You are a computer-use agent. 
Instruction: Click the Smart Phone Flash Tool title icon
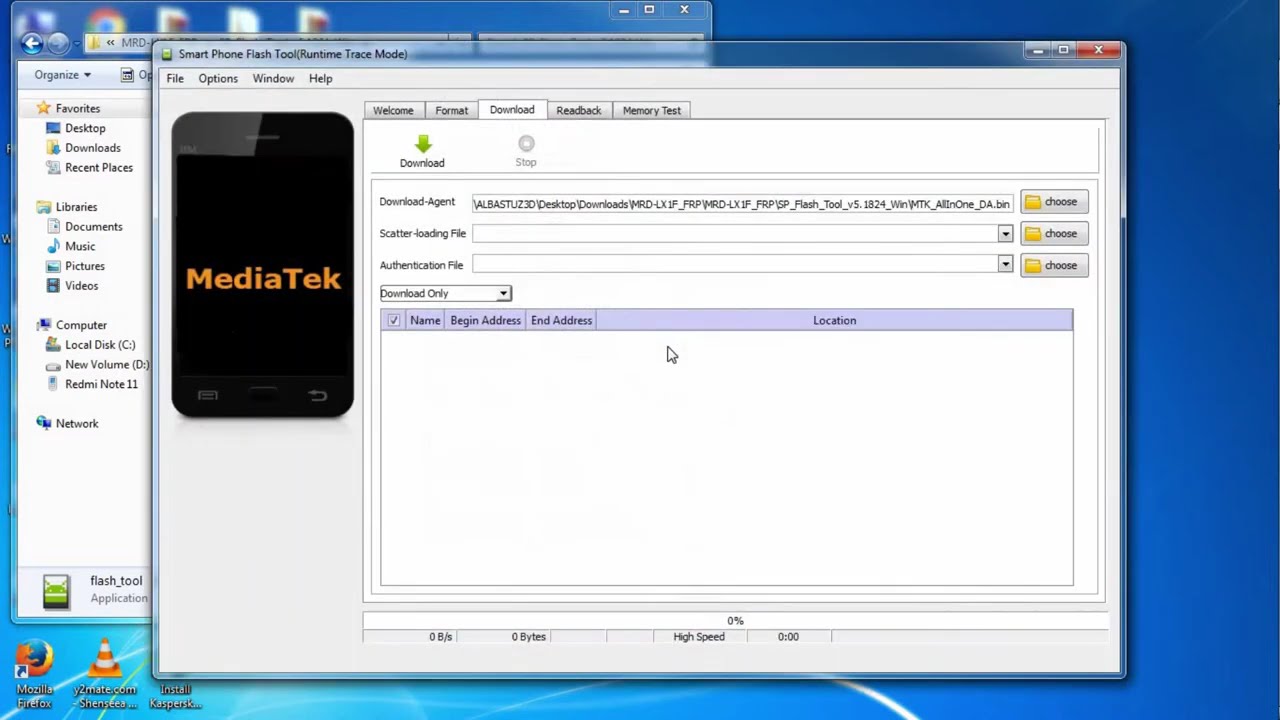(167, 54)
